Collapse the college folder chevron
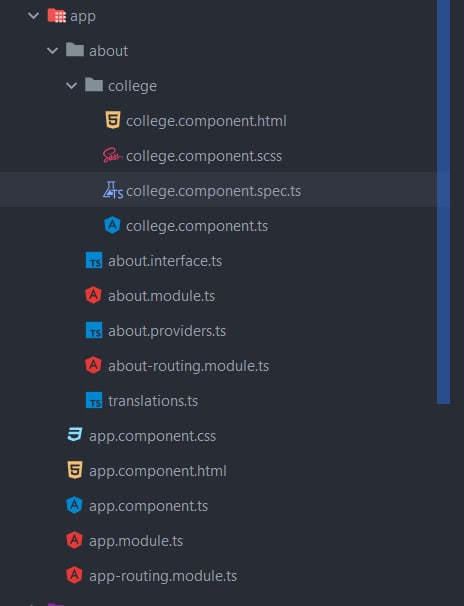 71,85
